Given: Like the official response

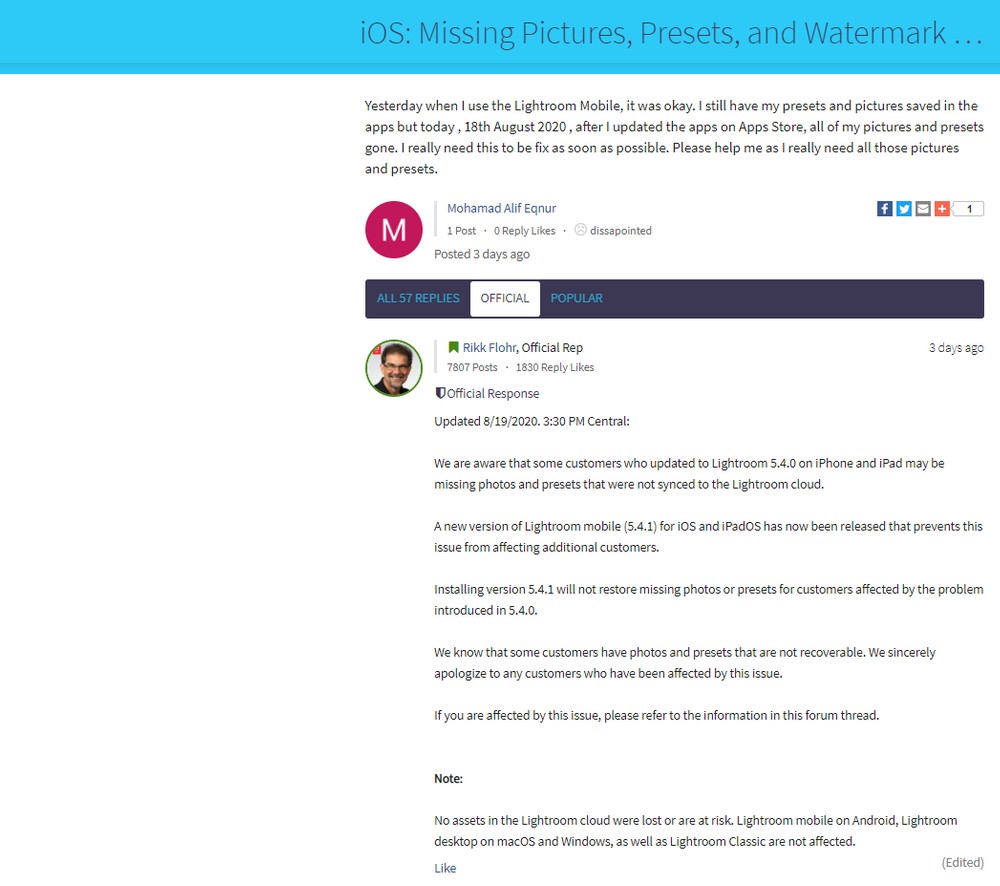Looking at the screenshot, I should (445, 868).
